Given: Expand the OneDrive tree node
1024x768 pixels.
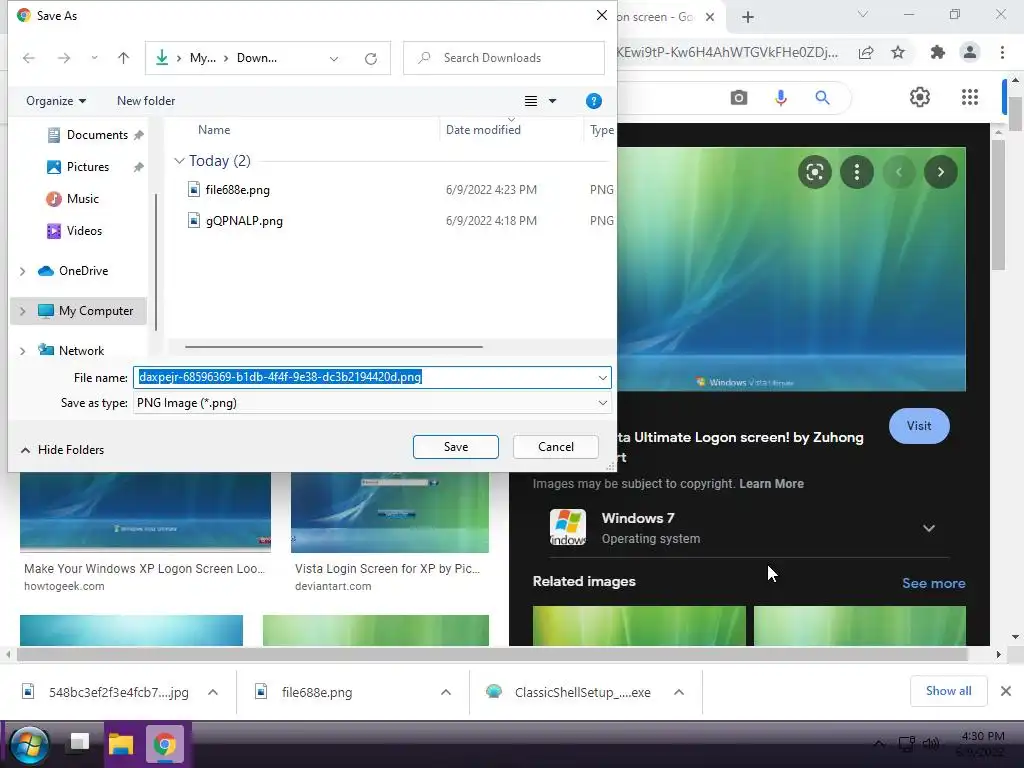Looking at the screenshot, I should click(x=22, y=271).
